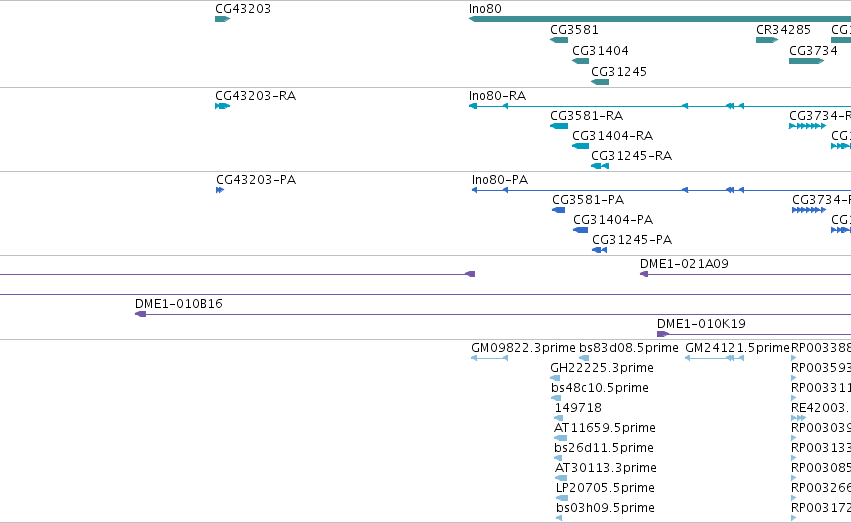This screenshot has width=851, height=523.
Task: Click the DME1-010B16 label text
Action: pyautogui.click(x=179, y=304)
